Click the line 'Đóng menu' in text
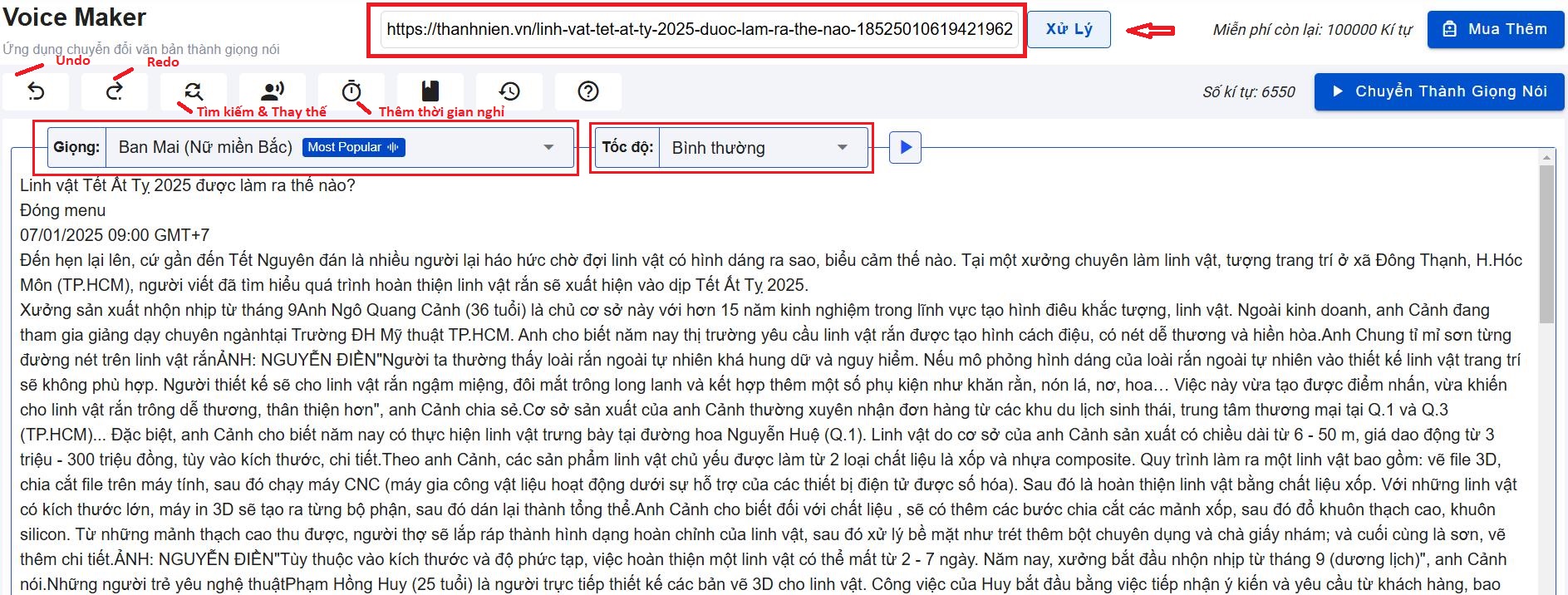 coord(63,210)
